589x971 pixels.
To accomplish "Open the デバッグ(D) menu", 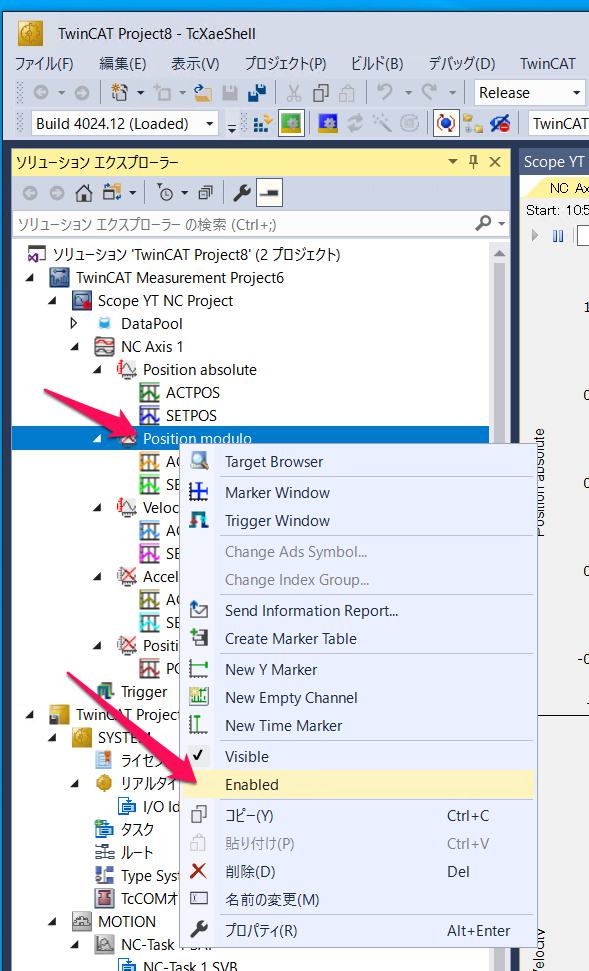I will pos(462,64).
